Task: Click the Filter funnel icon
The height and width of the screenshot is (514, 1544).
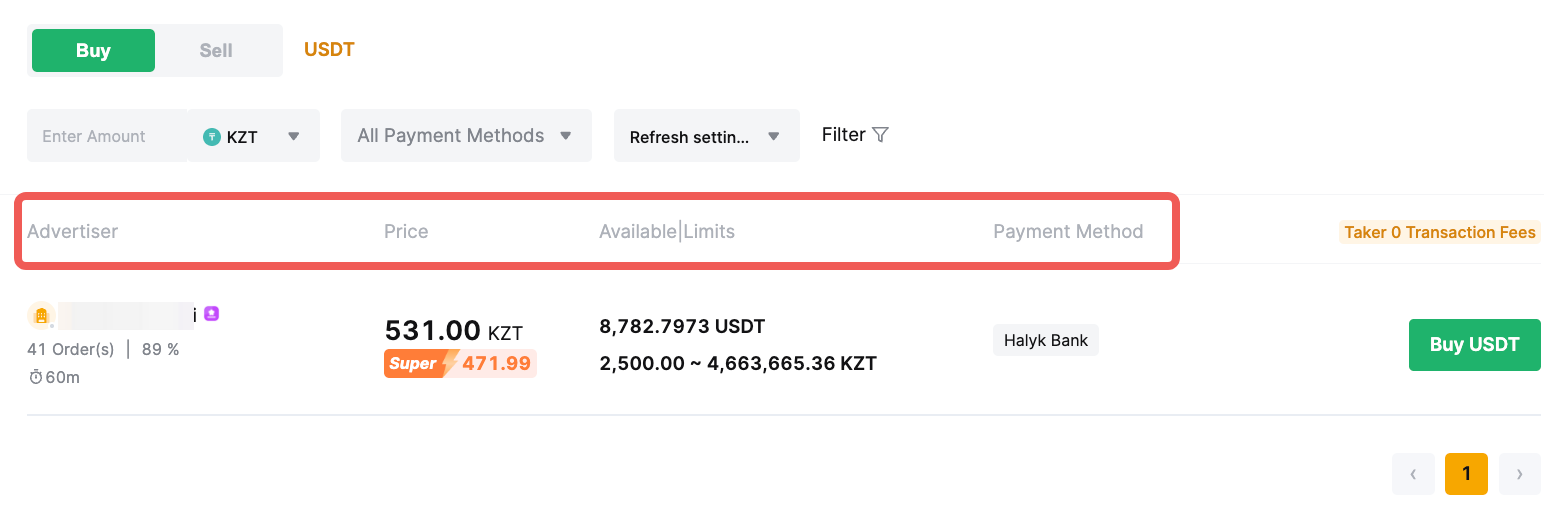Action: coord(880,135)
